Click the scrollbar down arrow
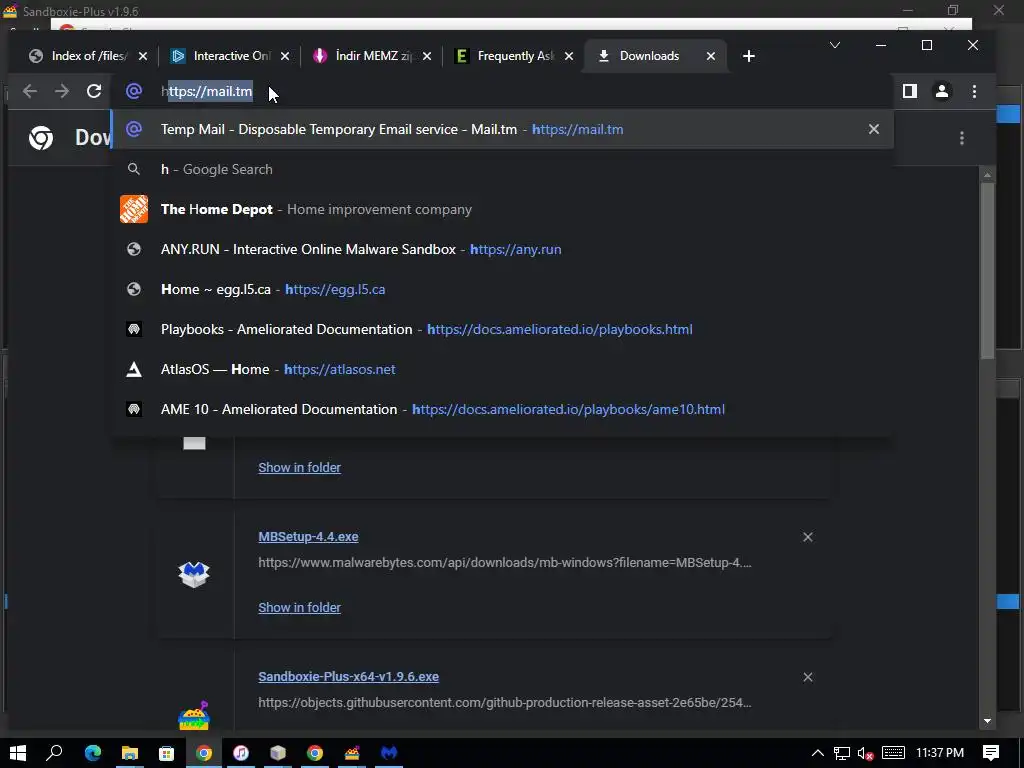The image size is (1024, 768). pos(987,721)
